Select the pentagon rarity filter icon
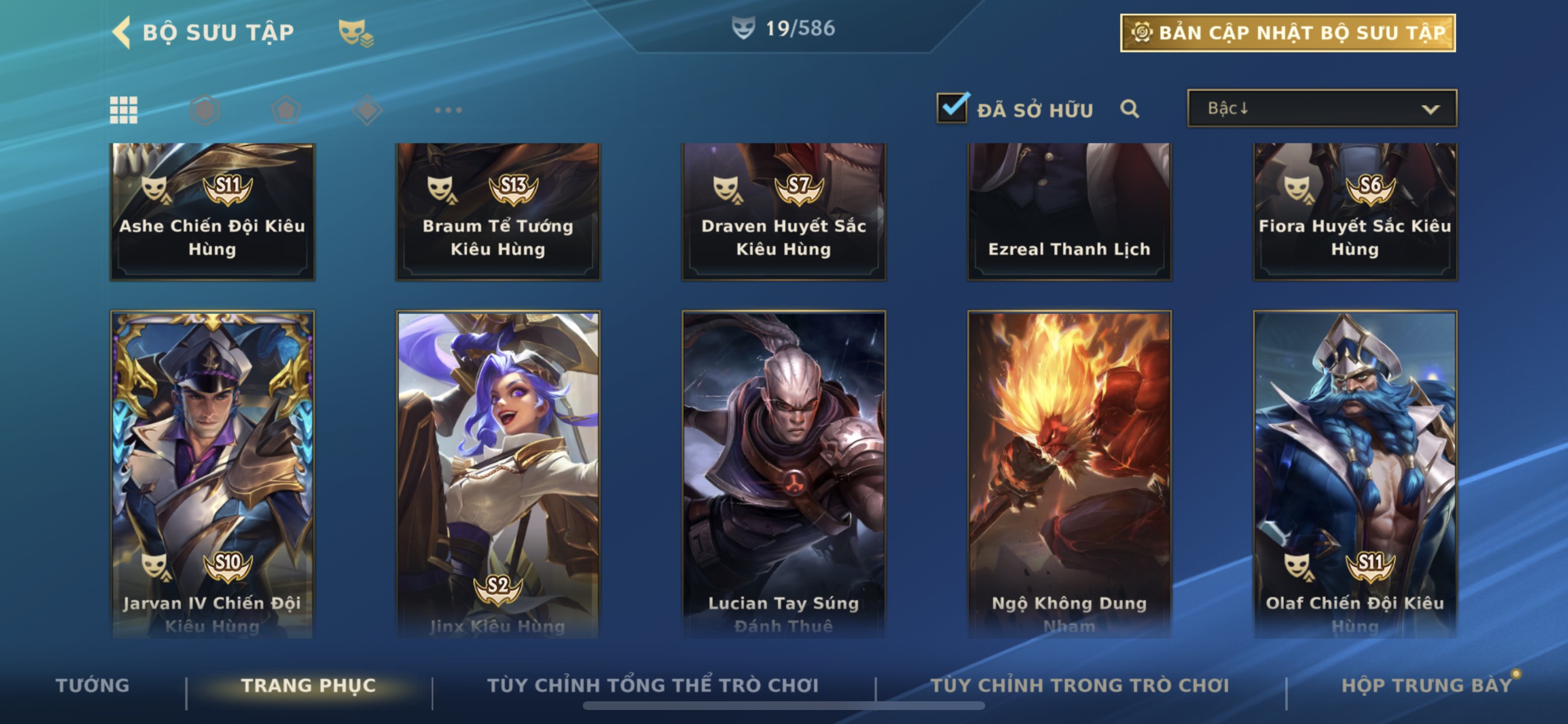The height and width of the screenshot is (724, 1568). tap(286, 110)
